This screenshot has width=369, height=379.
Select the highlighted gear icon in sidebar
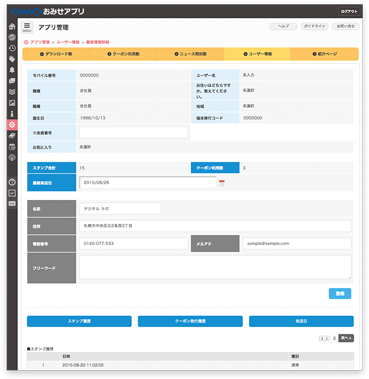[12, 125]
